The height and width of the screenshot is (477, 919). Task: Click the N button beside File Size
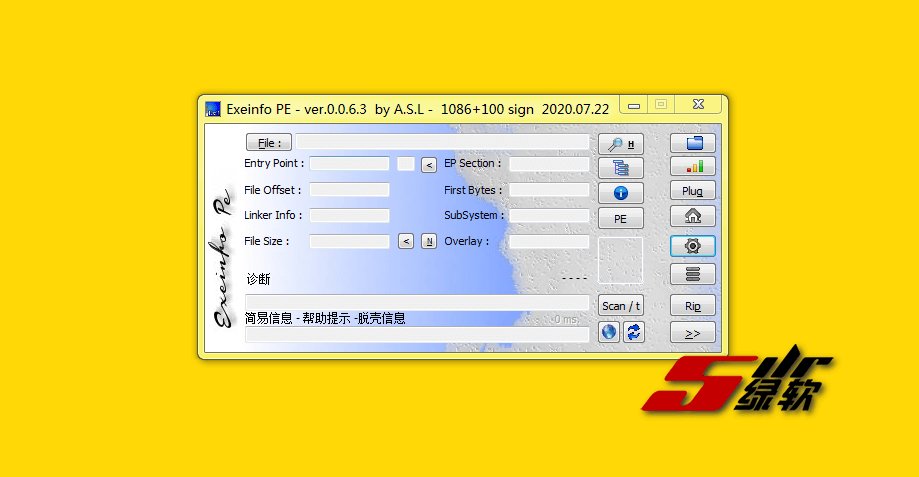428,241
